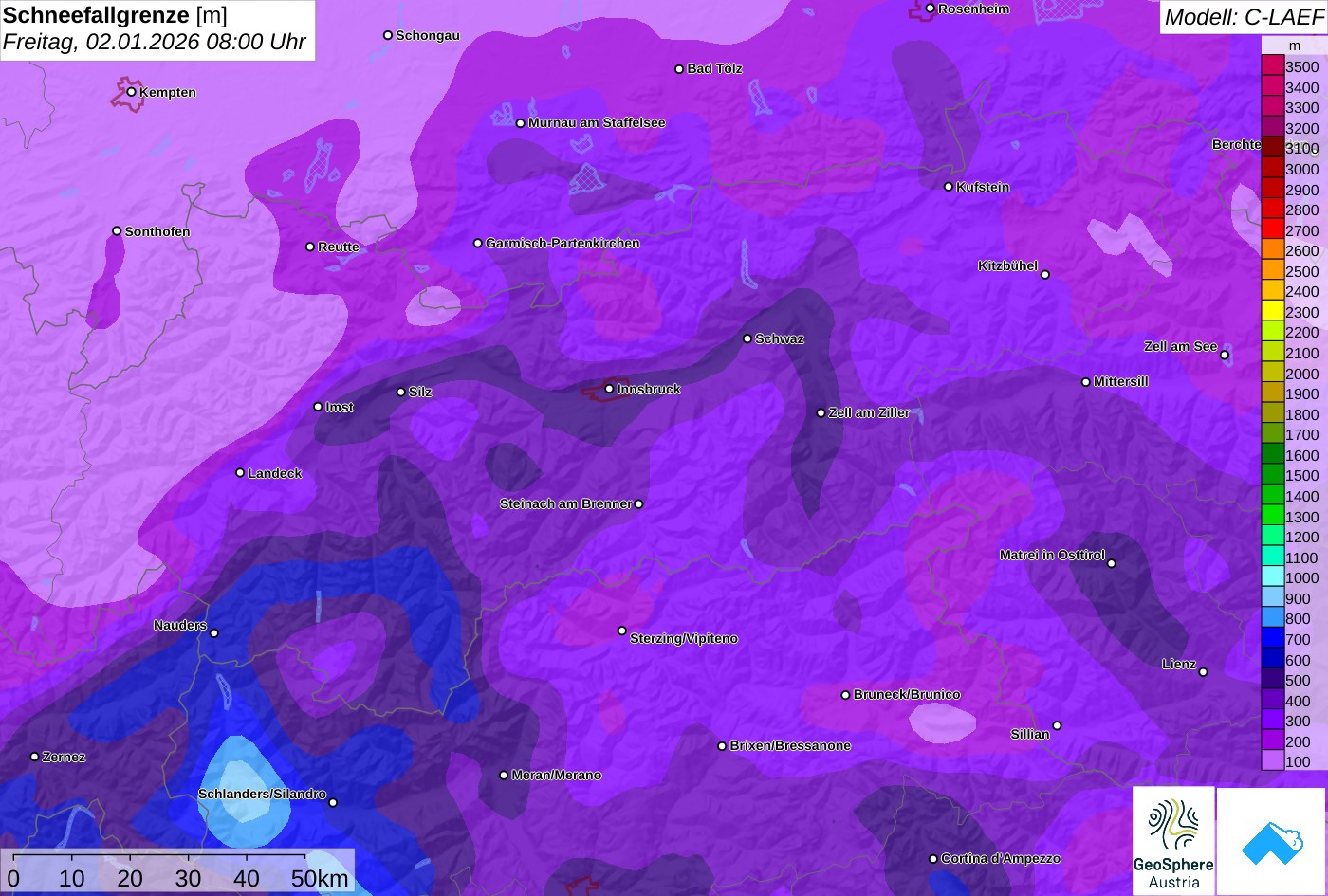Select the Innsbruck map marker dot
Image resolution: width=1328 pixels, height=896 pixels.
(x=609, y=389)
